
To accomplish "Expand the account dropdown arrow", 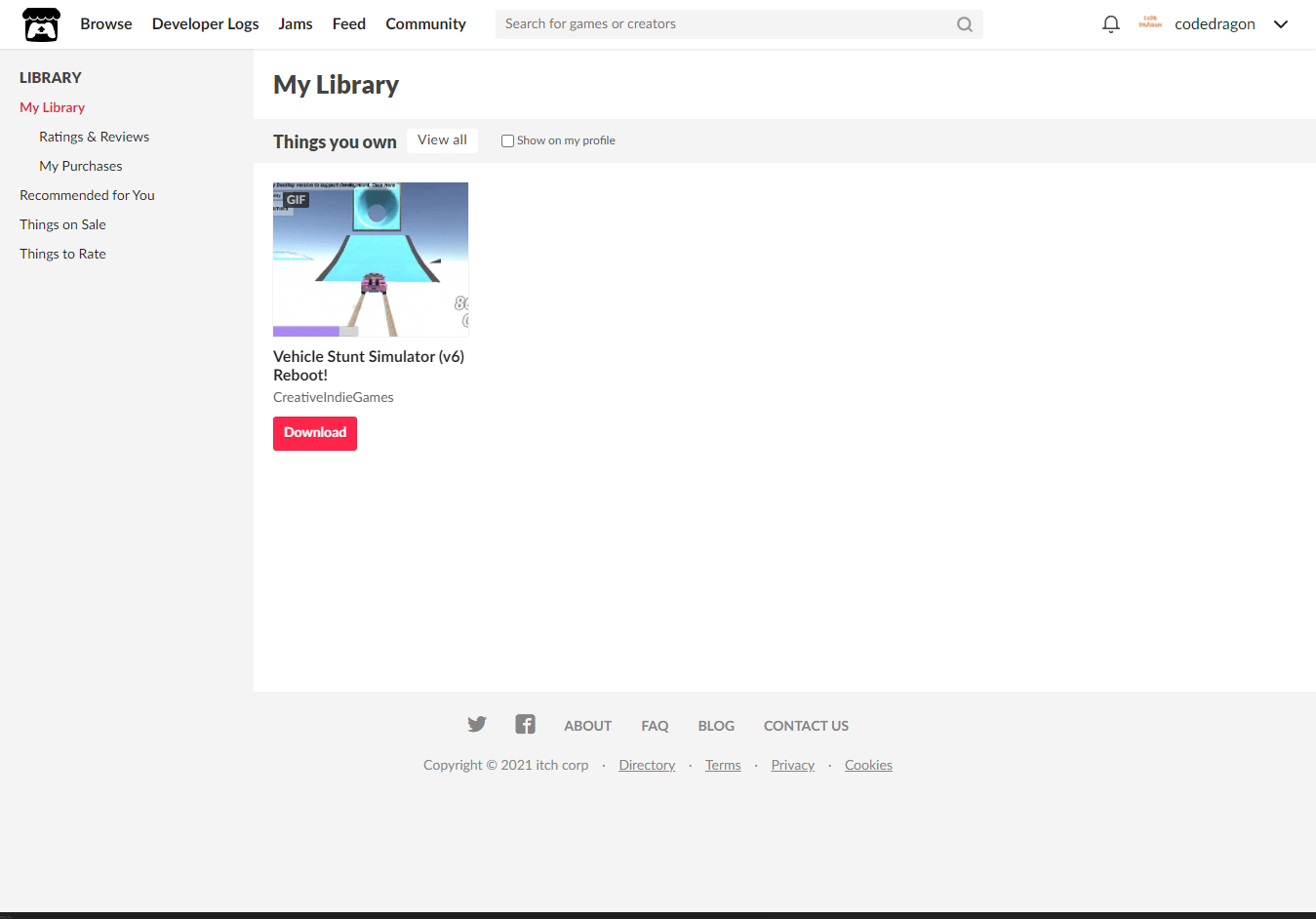I will coord(1281,24).
